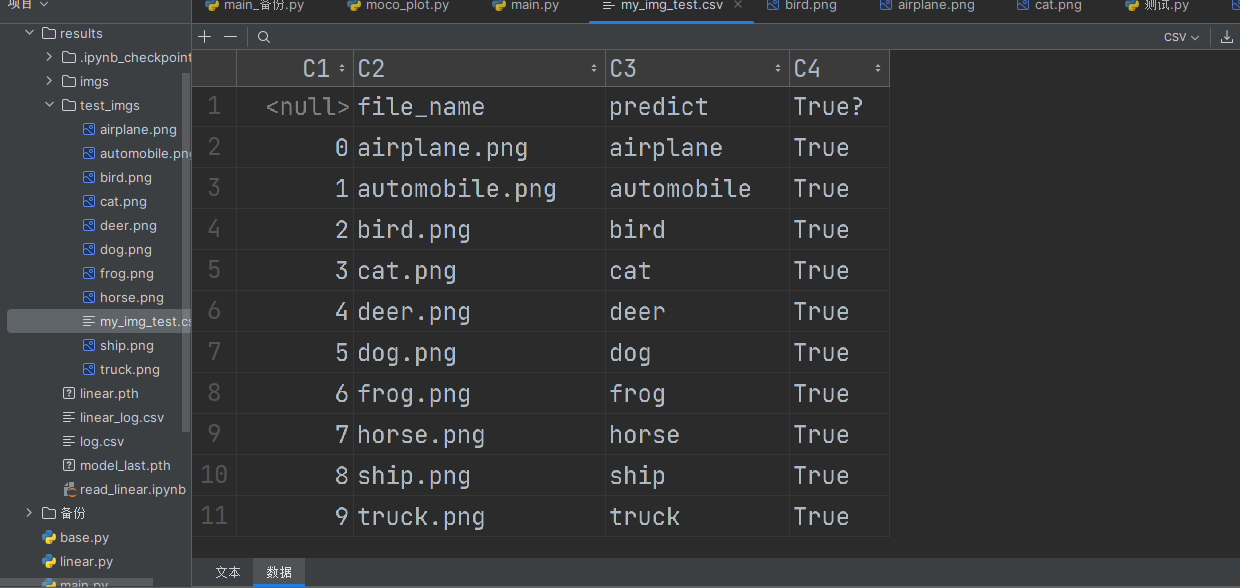Screen dimensions: 1240x588
Task: Open the table search magnifier icon
Action: (264, 37)
